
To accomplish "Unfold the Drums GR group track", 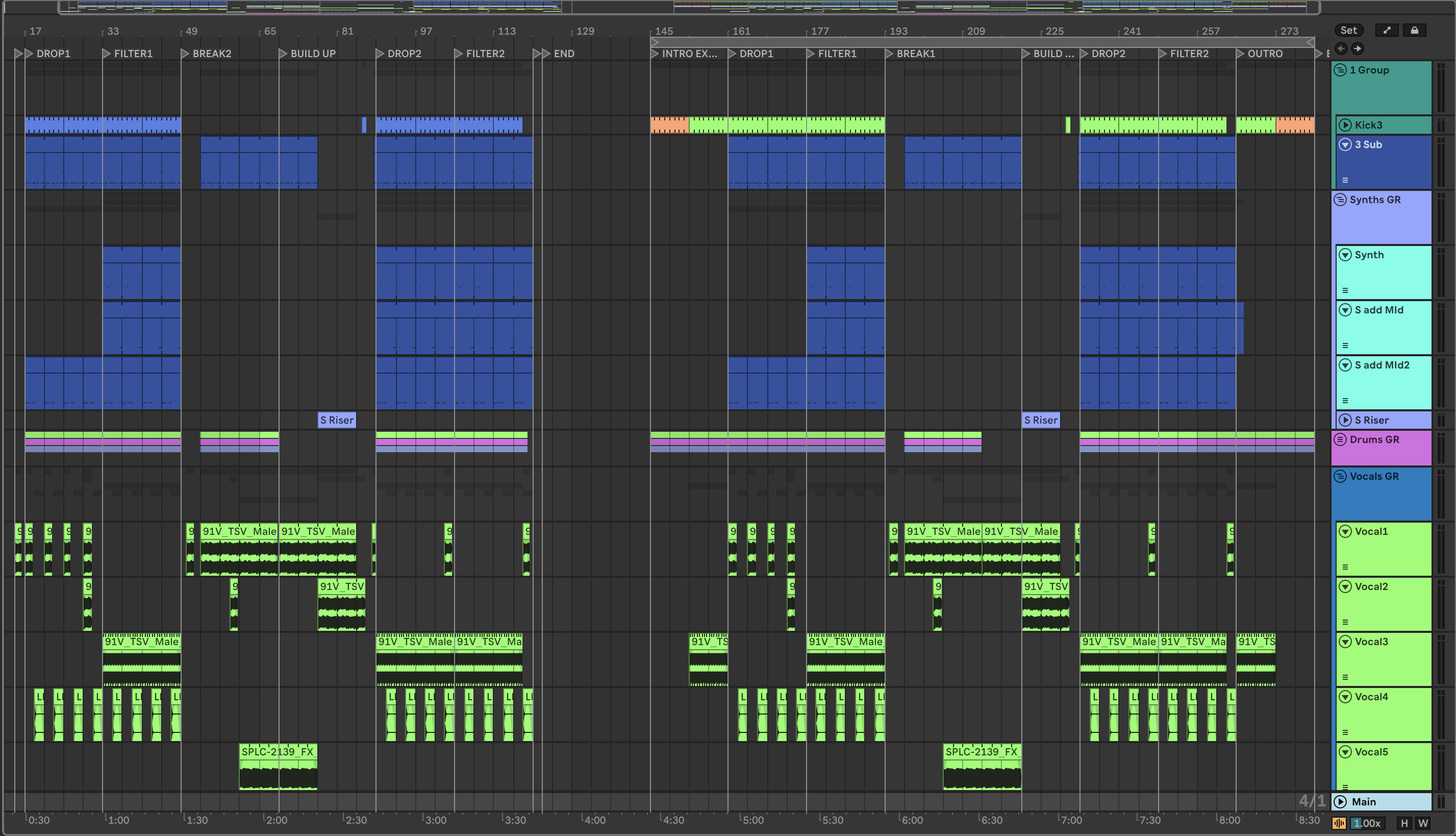I will 1340,439.
